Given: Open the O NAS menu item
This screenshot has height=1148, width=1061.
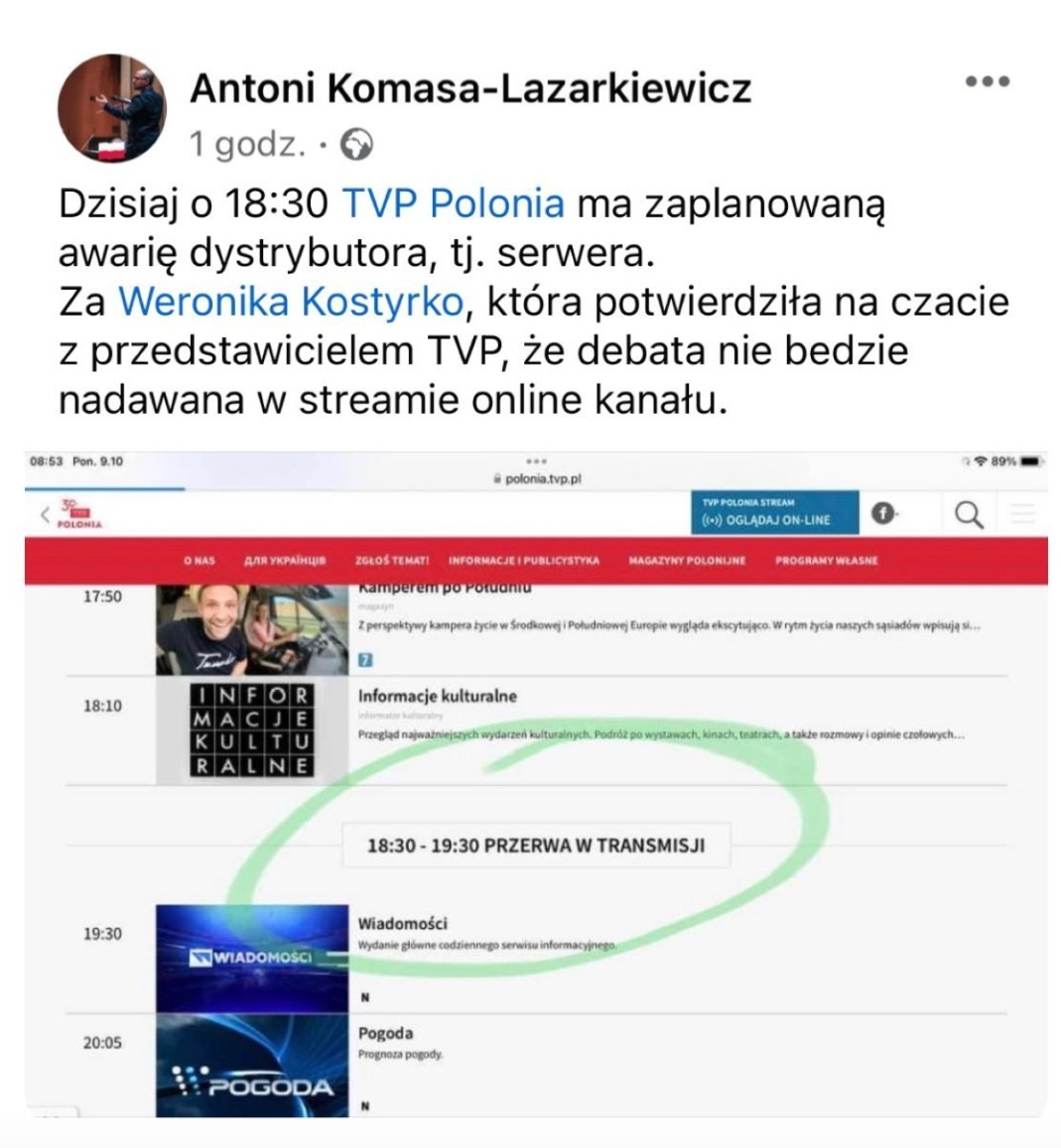Looking at the screenshot, I should click(199, 560).
